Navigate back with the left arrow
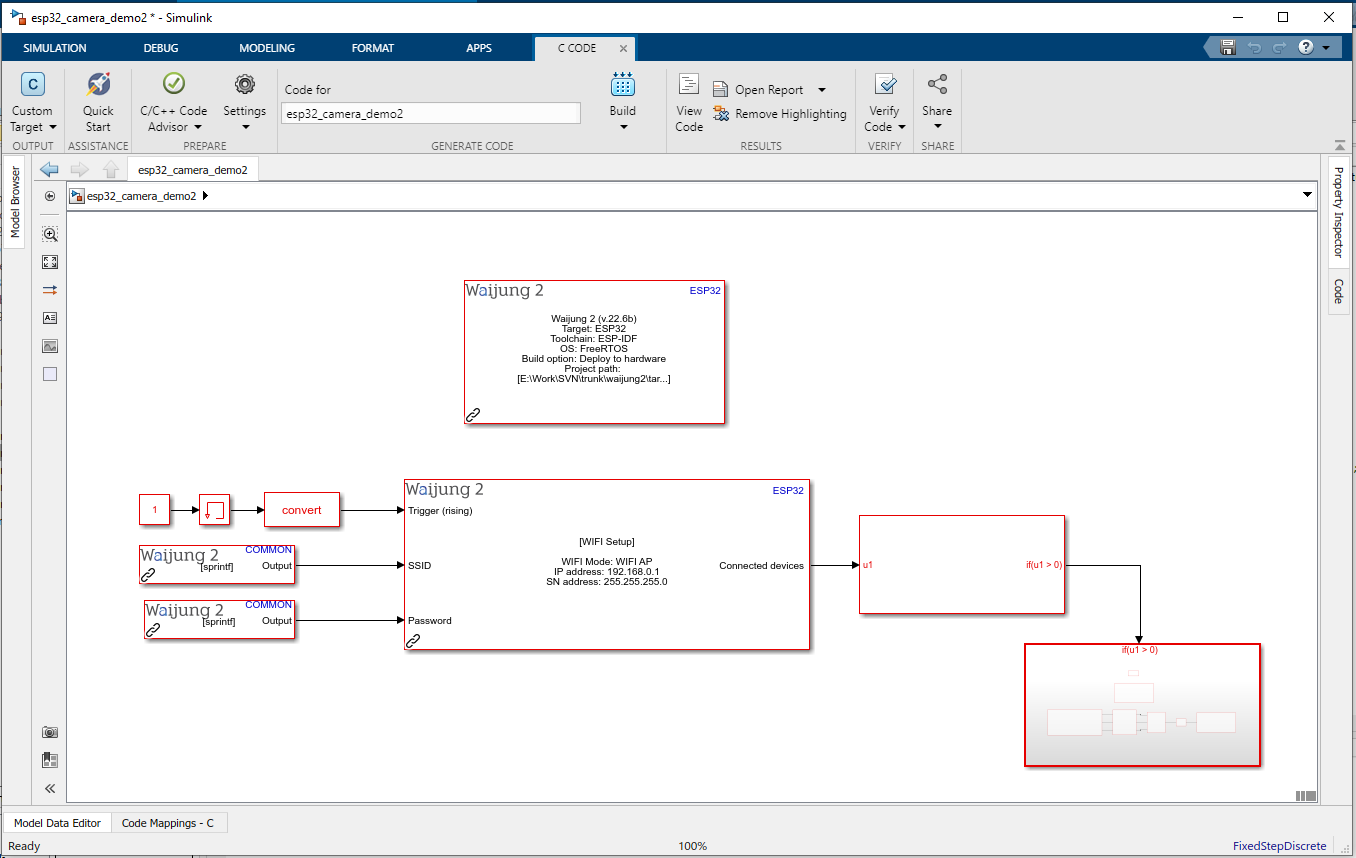Image resolution: width=1356 pixels, height=858 pixels. (49, 170)
